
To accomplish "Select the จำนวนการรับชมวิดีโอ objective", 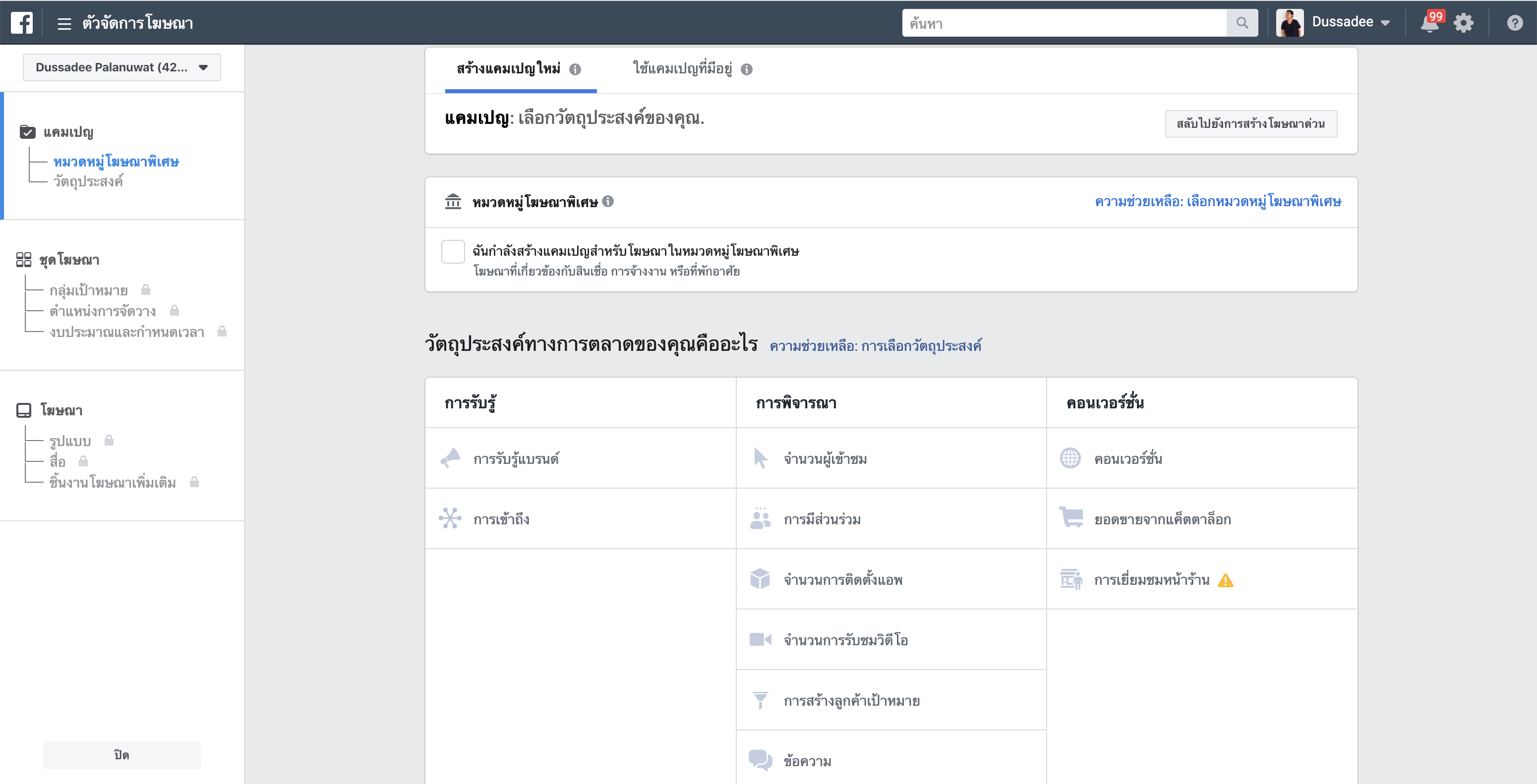I will pyautogui.click(x=891, y=640).
